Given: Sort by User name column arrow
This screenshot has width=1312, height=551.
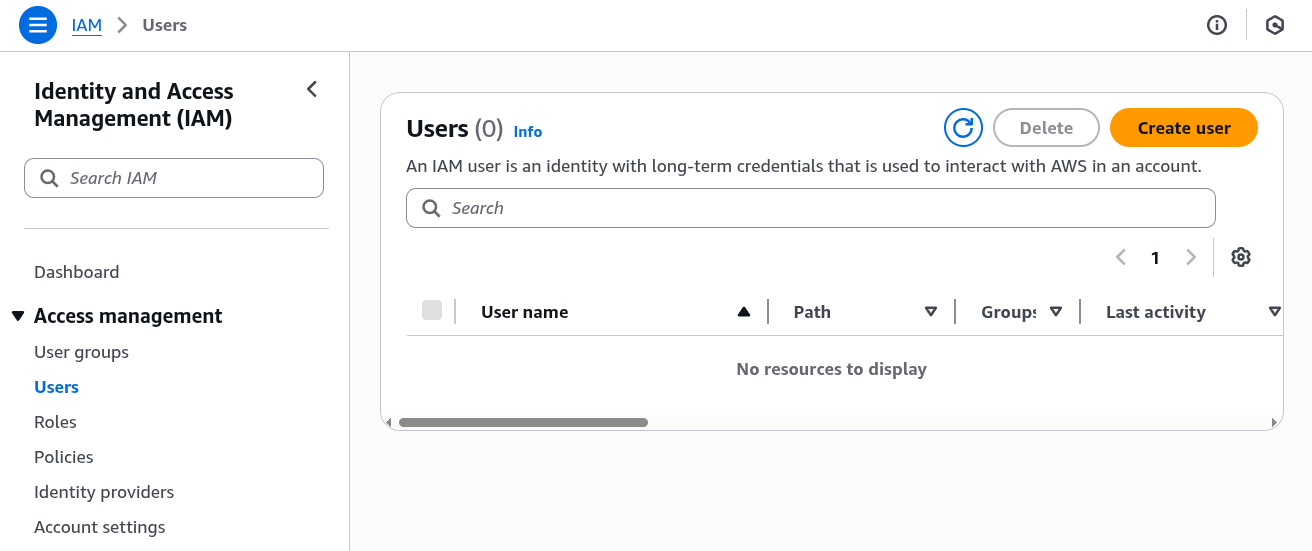Looking at the screenshot, I should (x=743, y=312).
